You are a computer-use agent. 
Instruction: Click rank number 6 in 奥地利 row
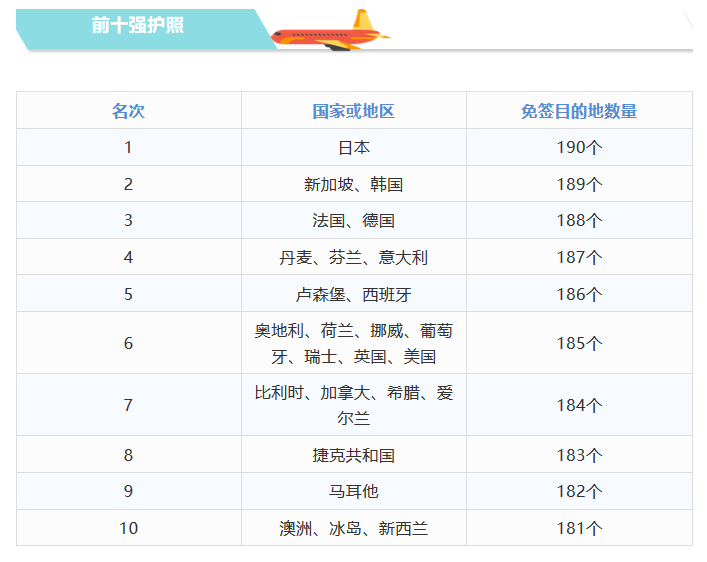[x=129, y=343]
